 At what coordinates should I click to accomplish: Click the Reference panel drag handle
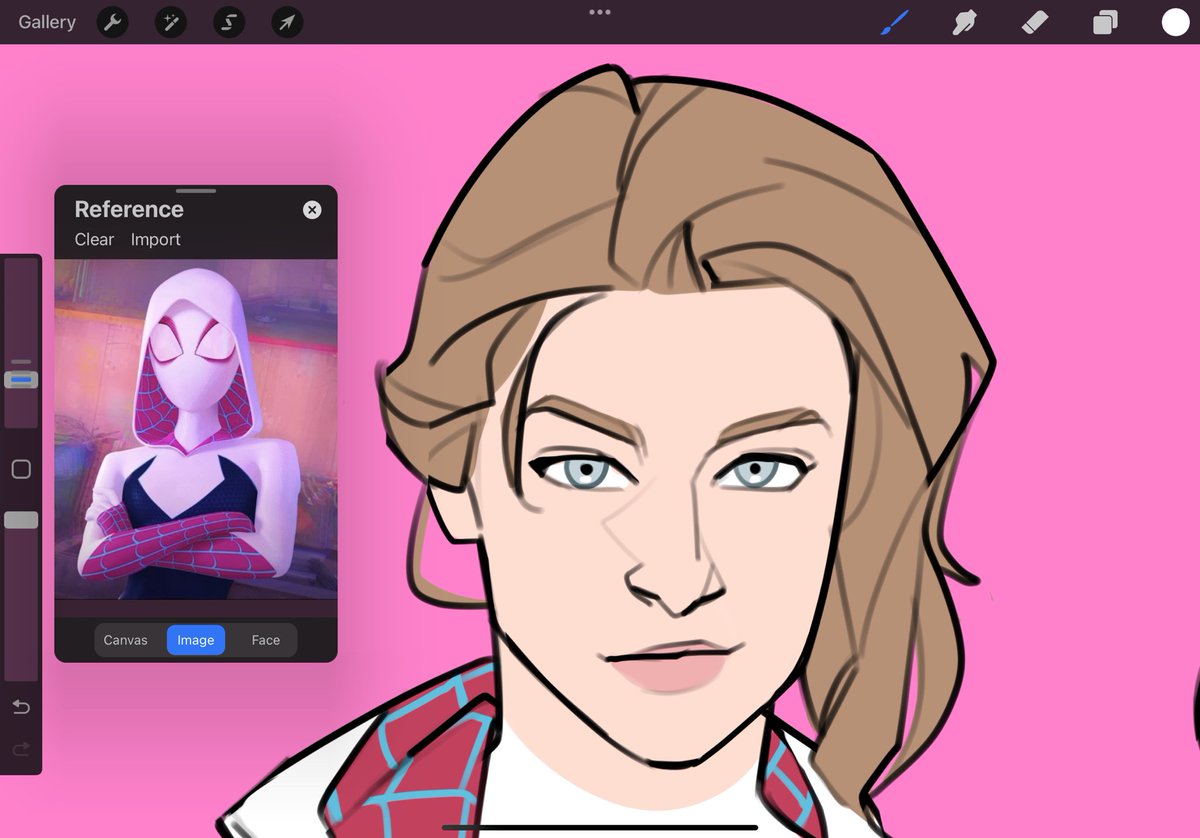(x=196, y=190)
